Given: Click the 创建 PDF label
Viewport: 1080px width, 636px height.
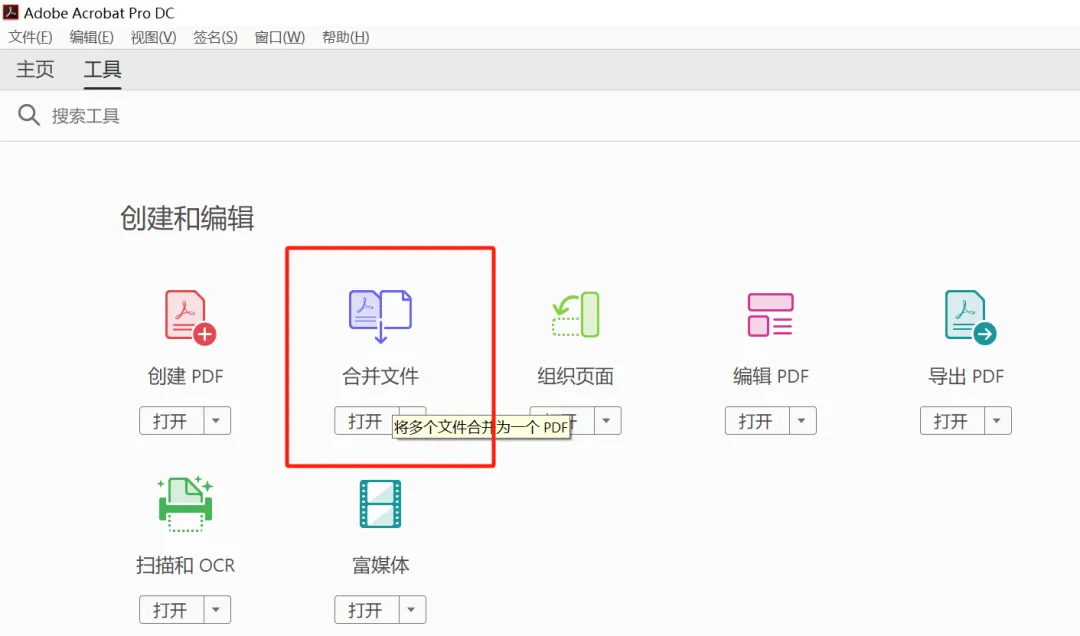Looking at the screenshot, I should click(185, 376).
